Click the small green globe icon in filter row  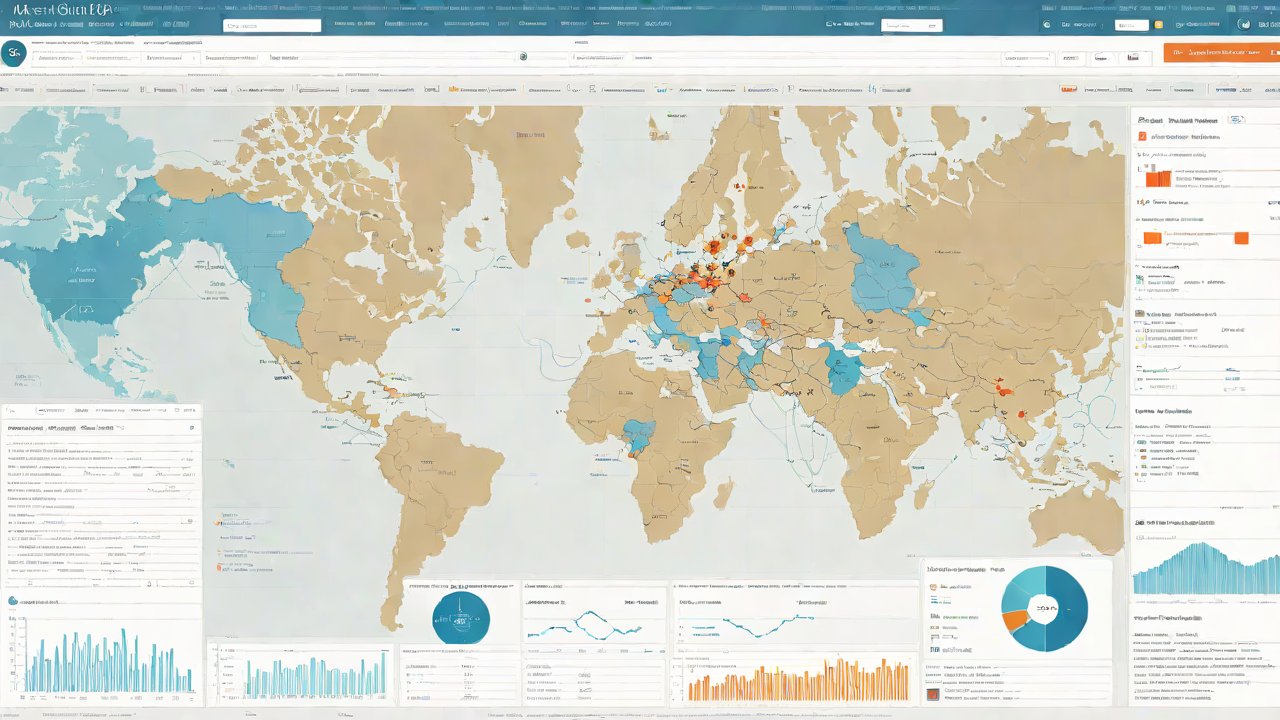(523, 57)
